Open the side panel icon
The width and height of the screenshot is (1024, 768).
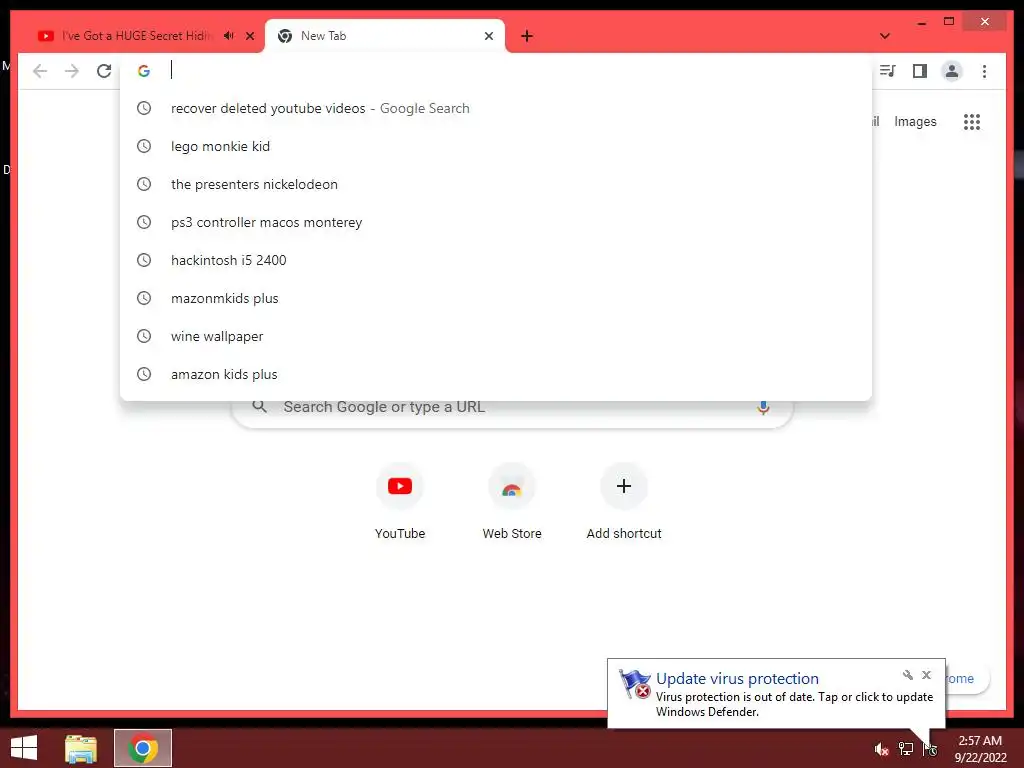[920, 71]
